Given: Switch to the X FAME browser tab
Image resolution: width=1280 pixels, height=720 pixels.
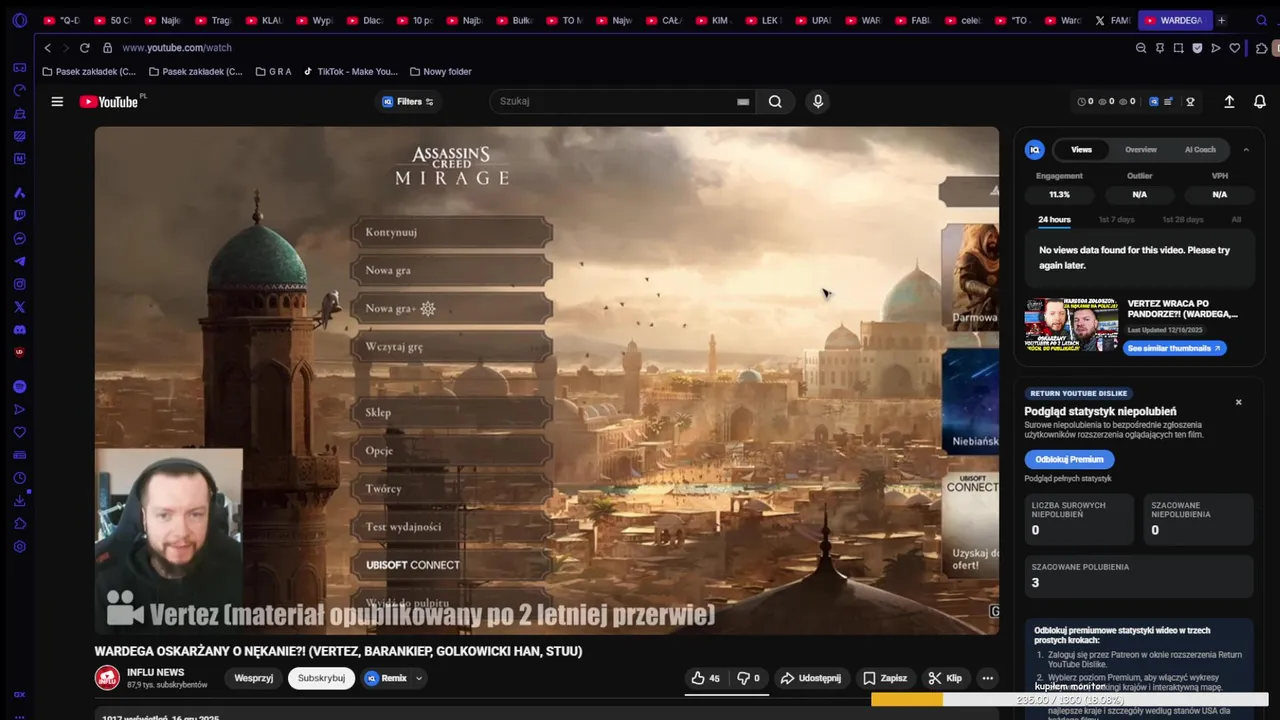Looking at the screenshot, I should [1111, 20].
